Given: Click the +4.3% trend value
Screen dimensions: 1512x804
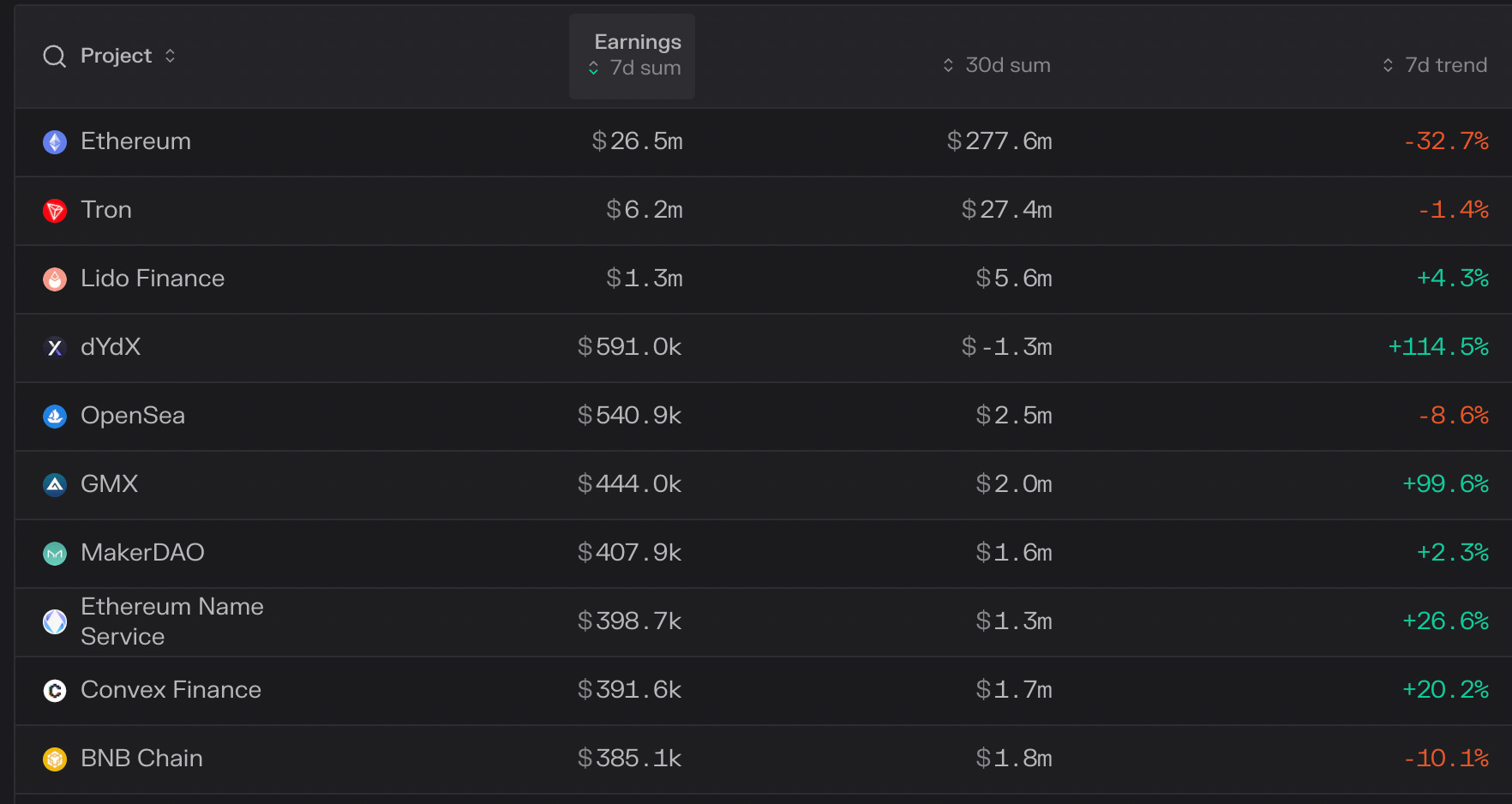Looking at the screenshot, I should coord(1453,279).
